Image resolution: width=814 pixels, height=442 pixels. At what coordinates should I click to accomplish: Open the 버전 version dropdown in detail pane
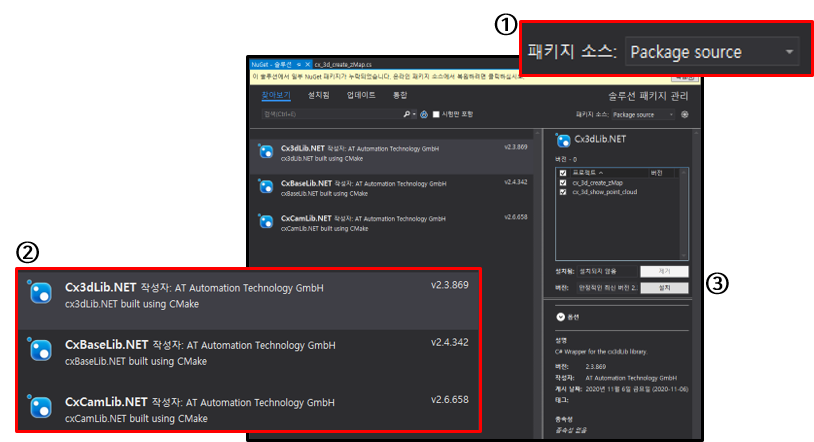pyautogui.click(x=607, y=288)
